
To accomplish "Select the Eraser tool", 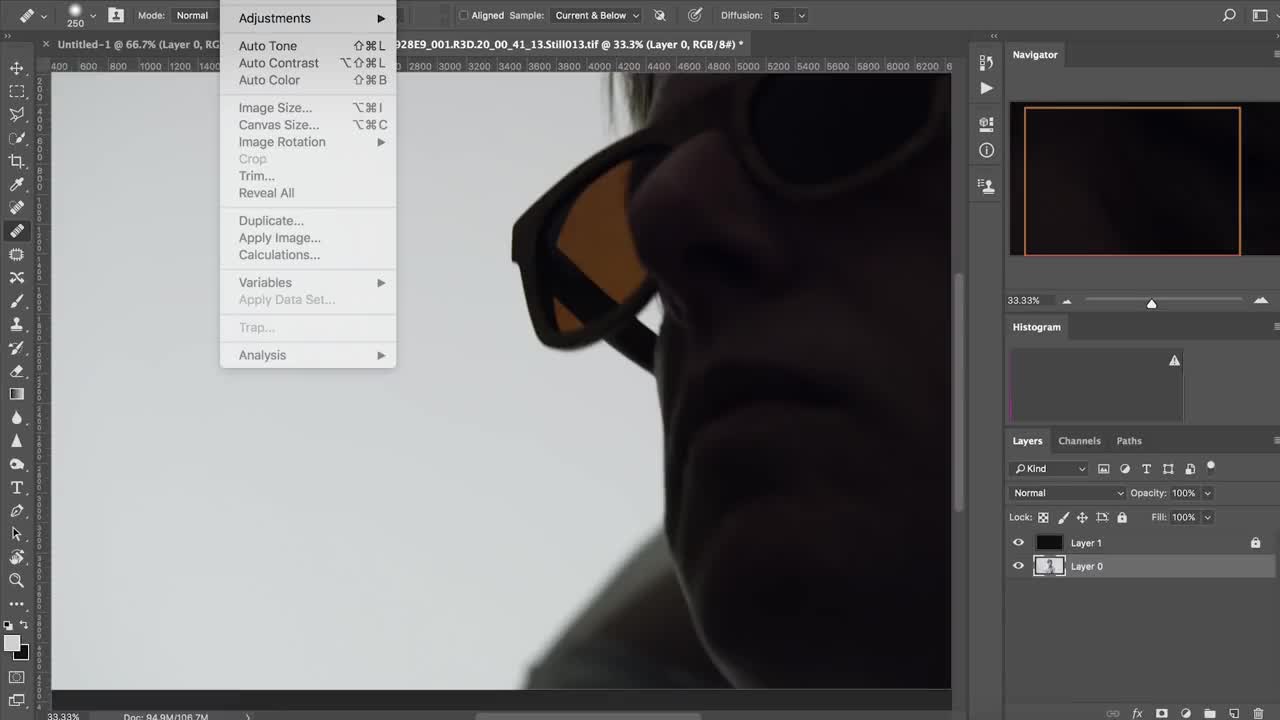I will point(16,371).
